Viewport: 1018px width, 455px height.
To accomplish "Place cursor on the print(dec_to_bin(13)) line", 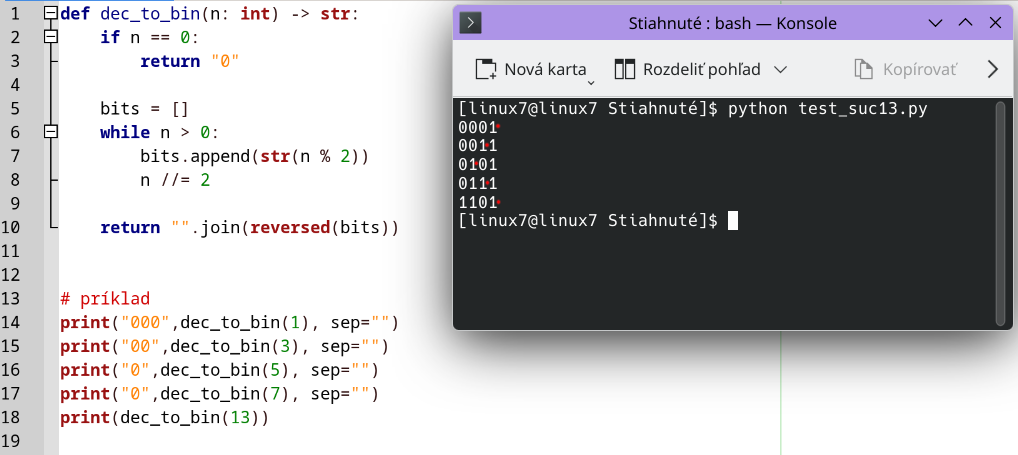I will point(164,417).
